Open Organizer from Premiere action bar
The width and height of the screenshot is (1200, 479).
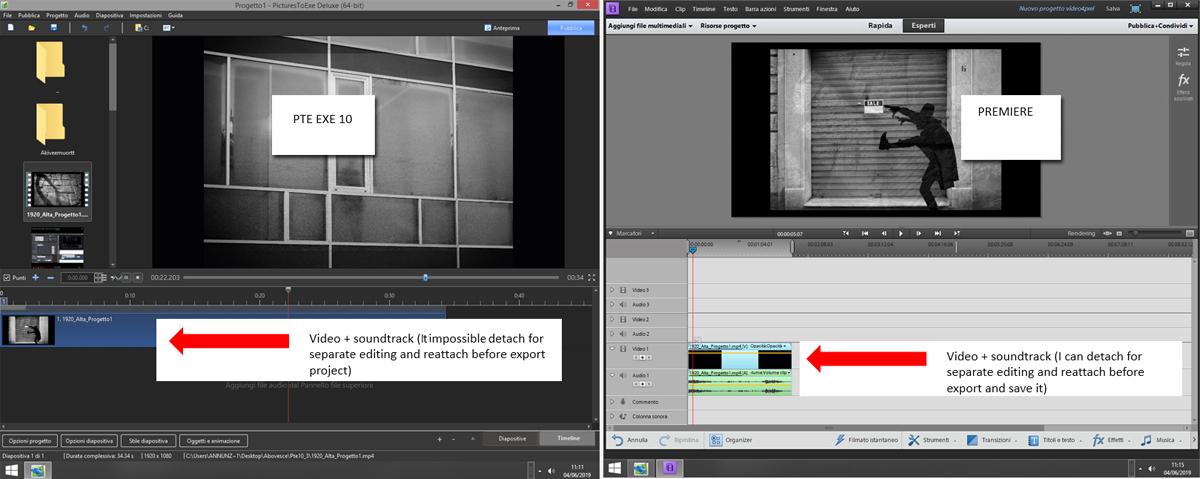(732, 439)
